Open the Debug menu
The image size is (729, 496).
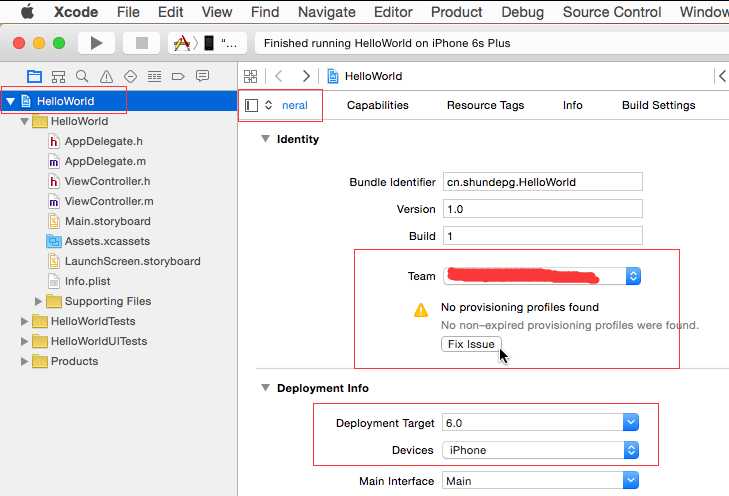tap(522, 12)
